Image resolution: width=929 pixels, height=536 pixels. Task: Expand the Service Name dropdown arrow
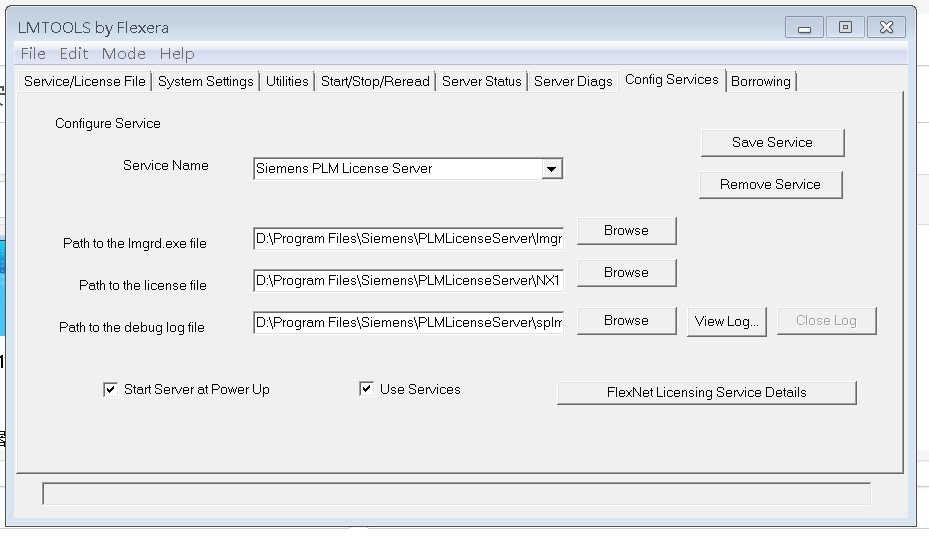552,169
